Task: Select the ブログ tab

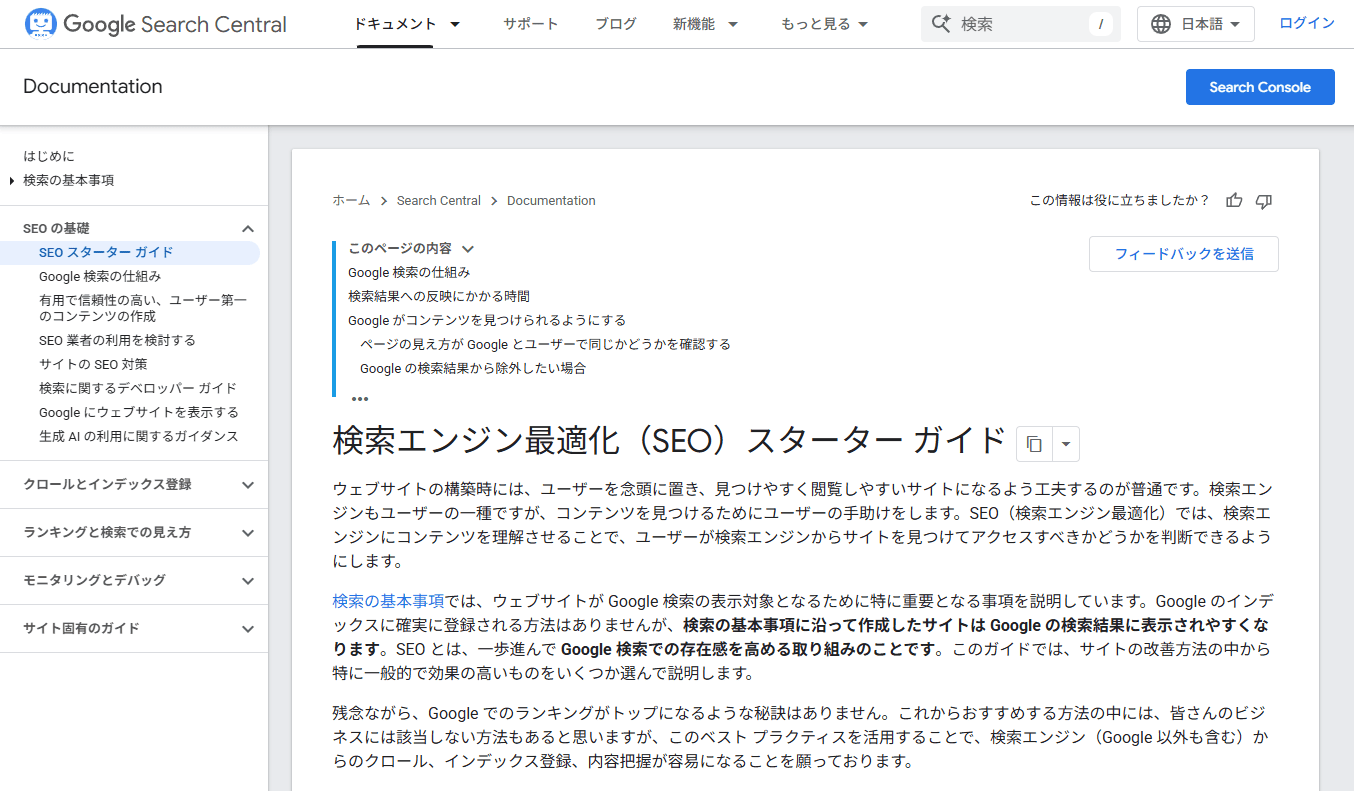Action: pos(616,24)
